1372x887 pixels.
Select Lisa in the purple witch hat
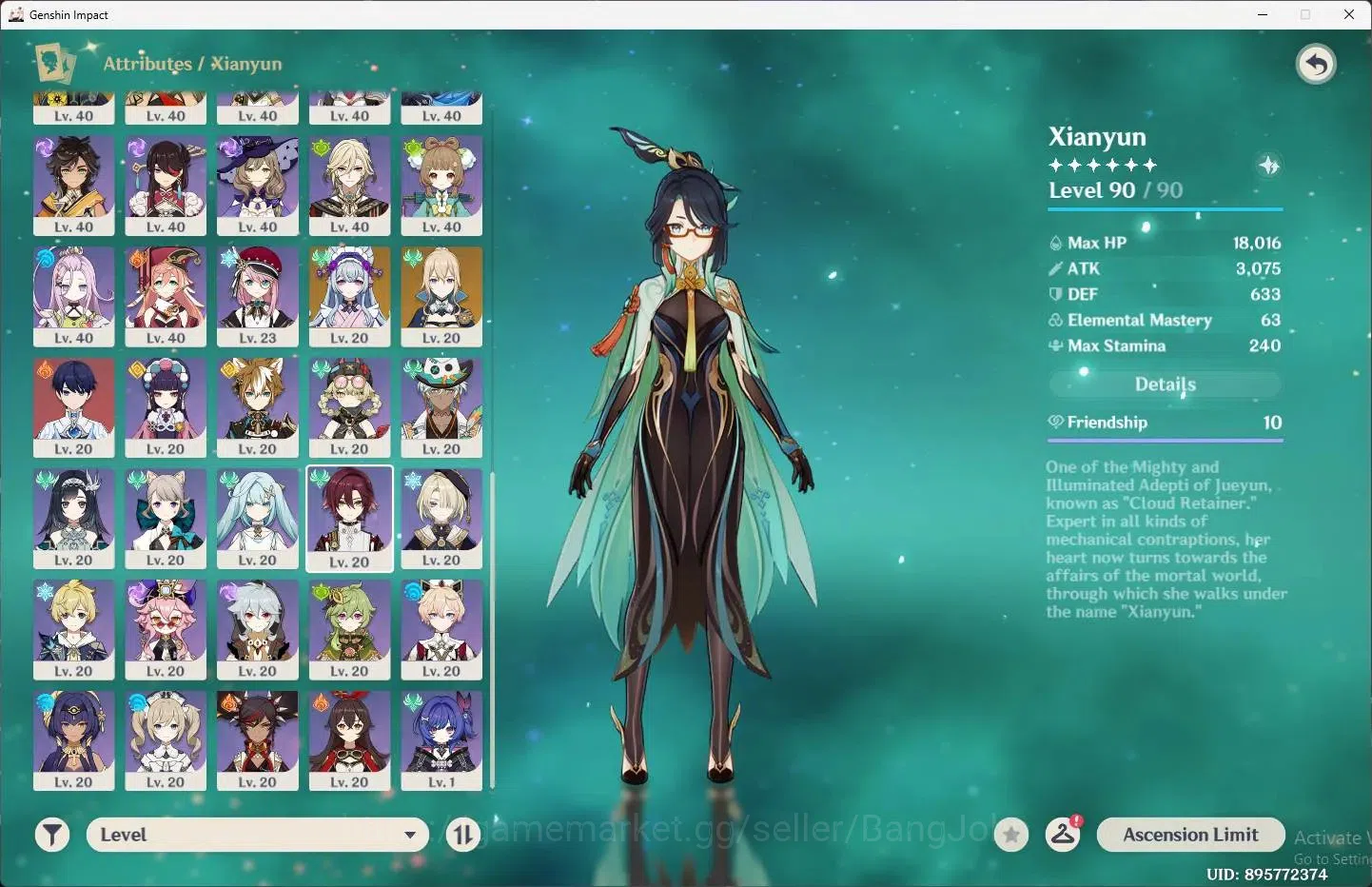click(x=258, y=186)
